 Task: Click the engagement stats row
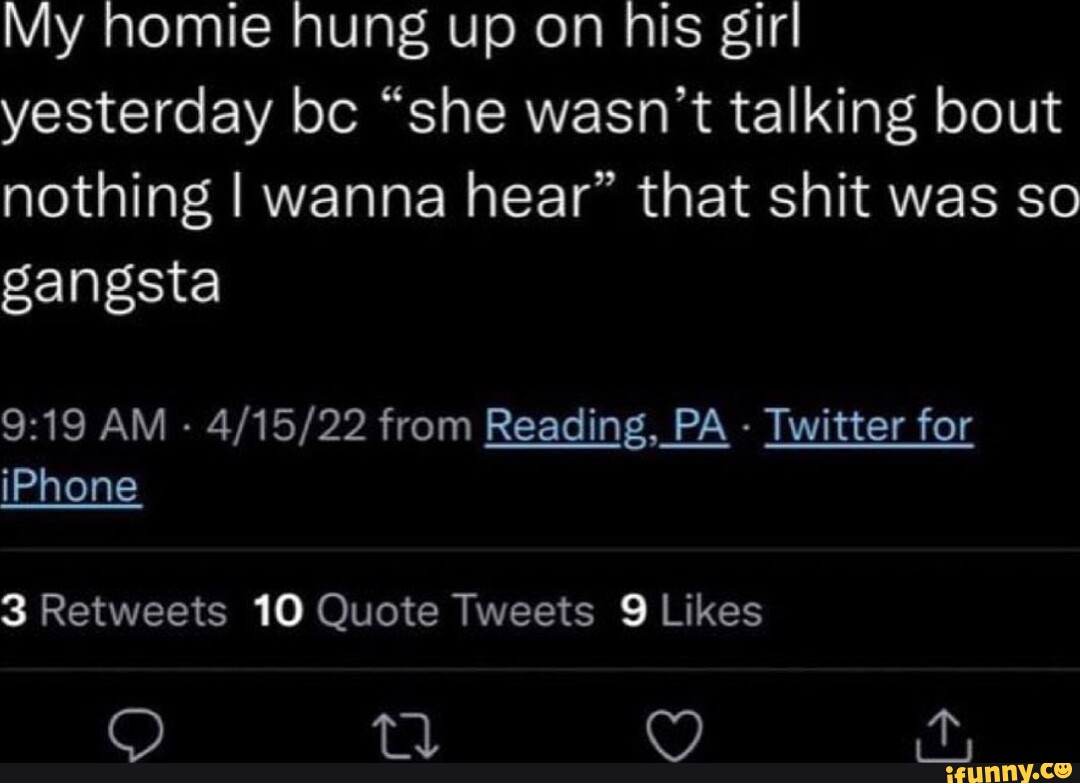pos(400,610)
